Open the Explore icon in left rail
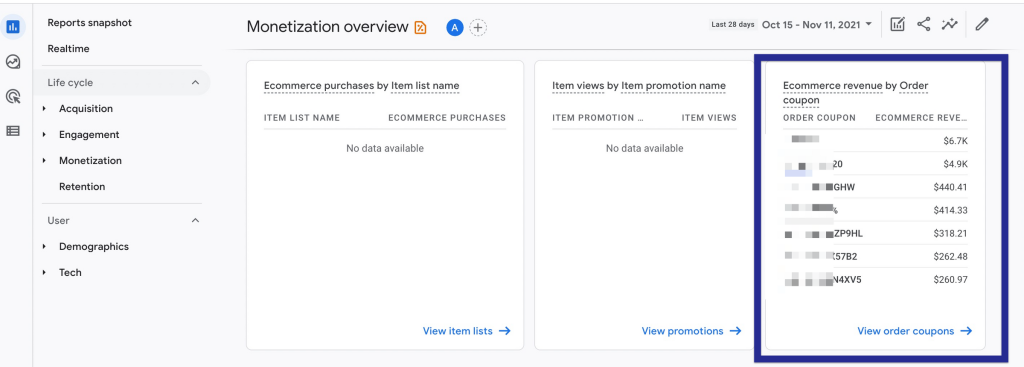 coord(13,62)
